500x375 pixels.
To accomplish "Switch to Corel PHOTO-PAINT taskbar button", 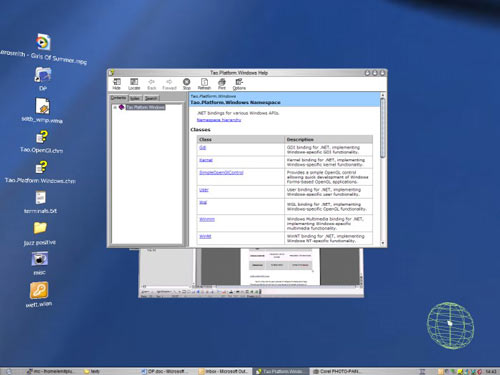I will point(337,371).
